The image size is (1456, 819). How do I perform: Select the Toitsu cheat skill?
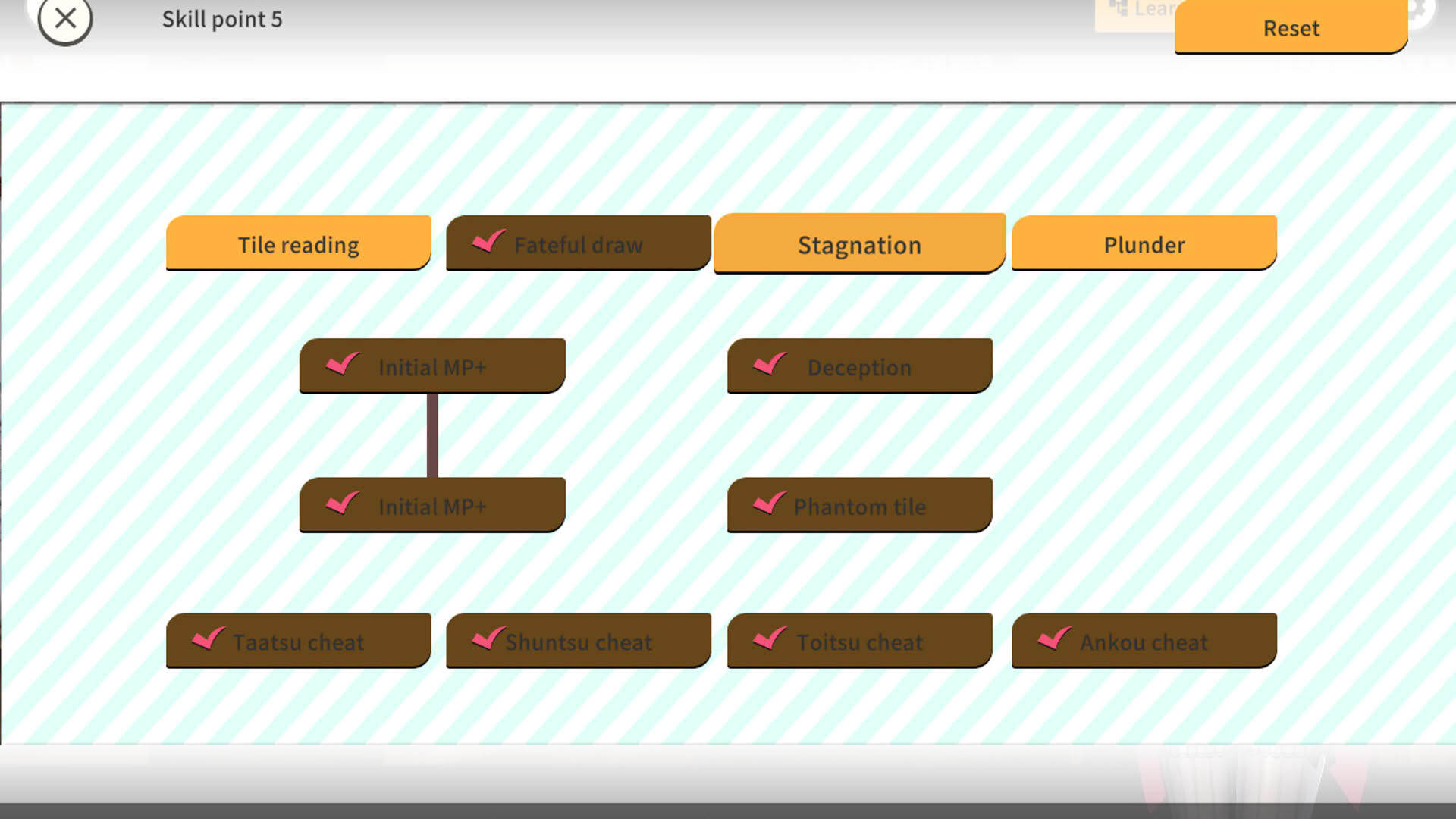pos(860,641)
